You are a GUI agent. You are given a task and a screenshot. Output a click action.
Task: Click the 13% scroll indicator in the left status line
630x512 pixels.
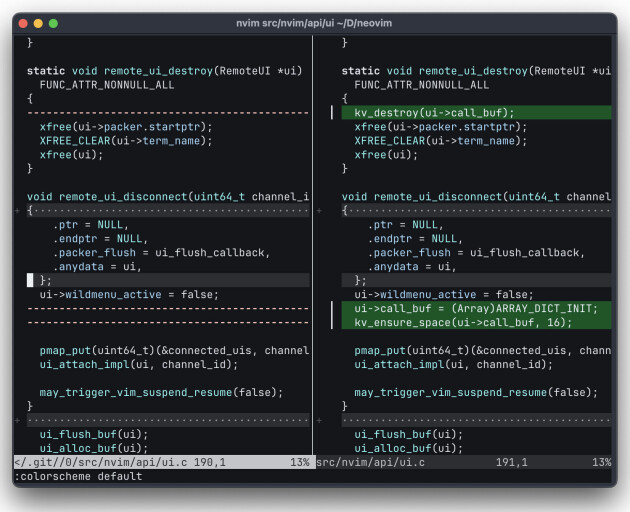point(300,463)
